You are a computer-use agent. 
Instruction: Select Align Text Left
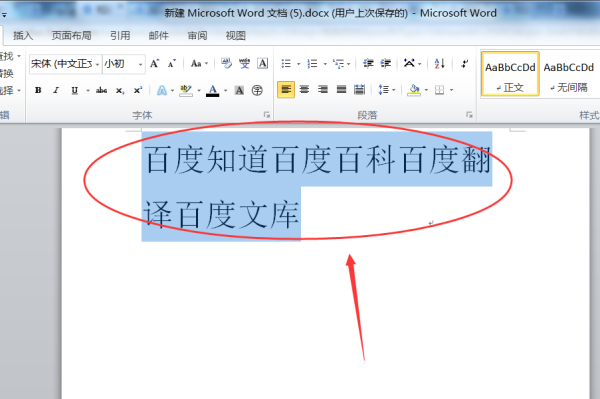point(286,90)
